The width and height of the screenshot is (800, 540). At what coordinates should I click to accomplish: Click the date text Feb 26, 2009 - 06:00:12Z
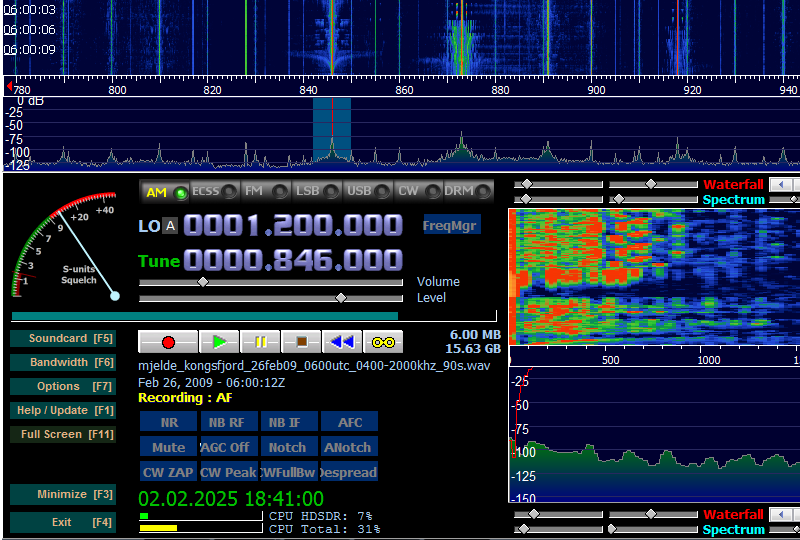point(212,382)
